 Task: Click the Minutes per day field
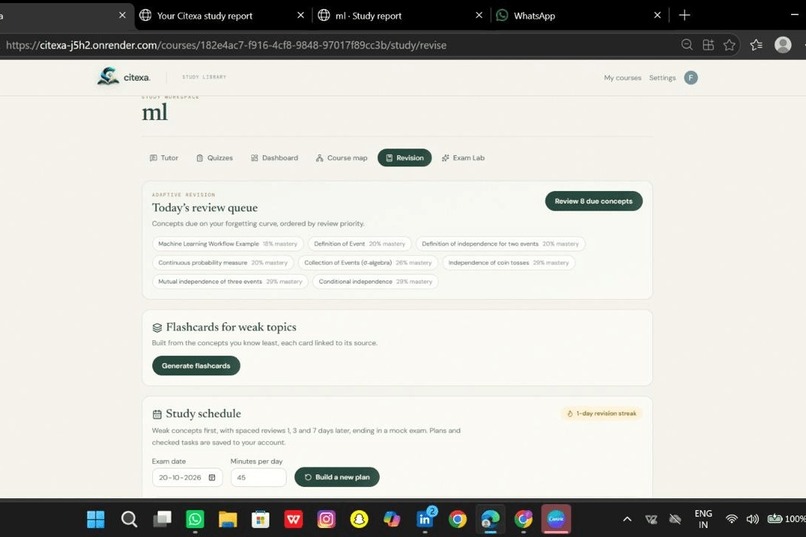click(x=258, y=477)
